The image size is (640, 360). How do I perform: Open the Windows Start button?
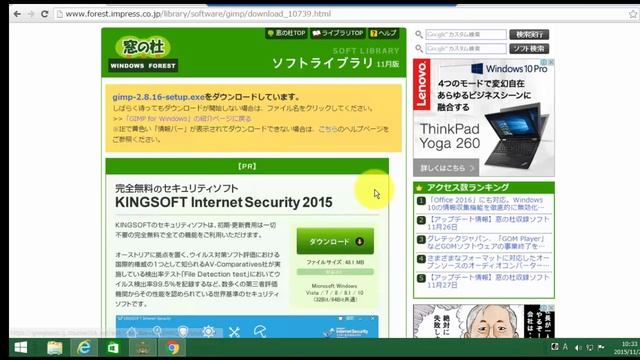(x=21, y=348)
